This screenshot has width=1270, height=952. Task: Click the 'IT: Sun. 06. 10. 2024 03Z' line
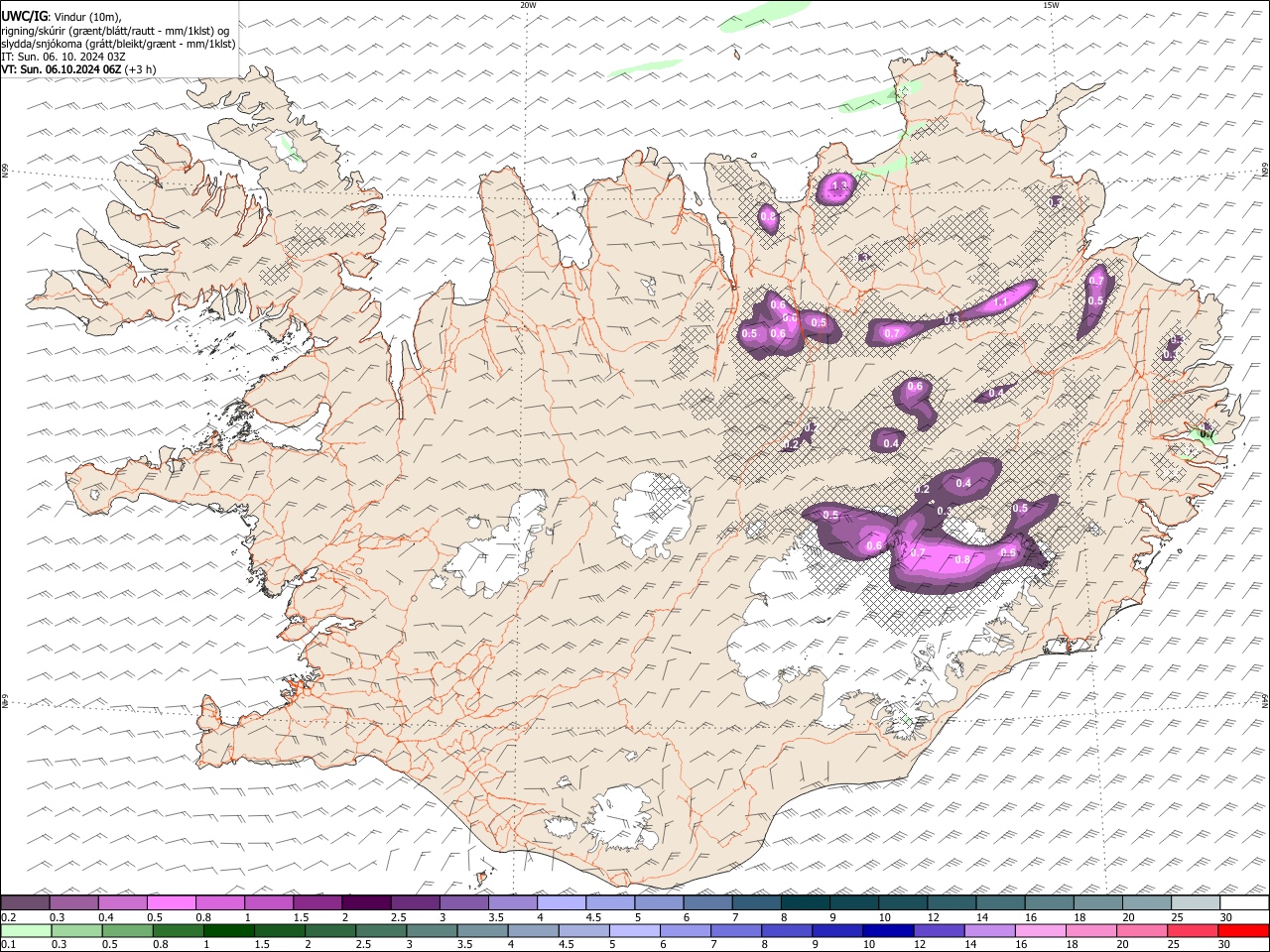pos(63,57)
